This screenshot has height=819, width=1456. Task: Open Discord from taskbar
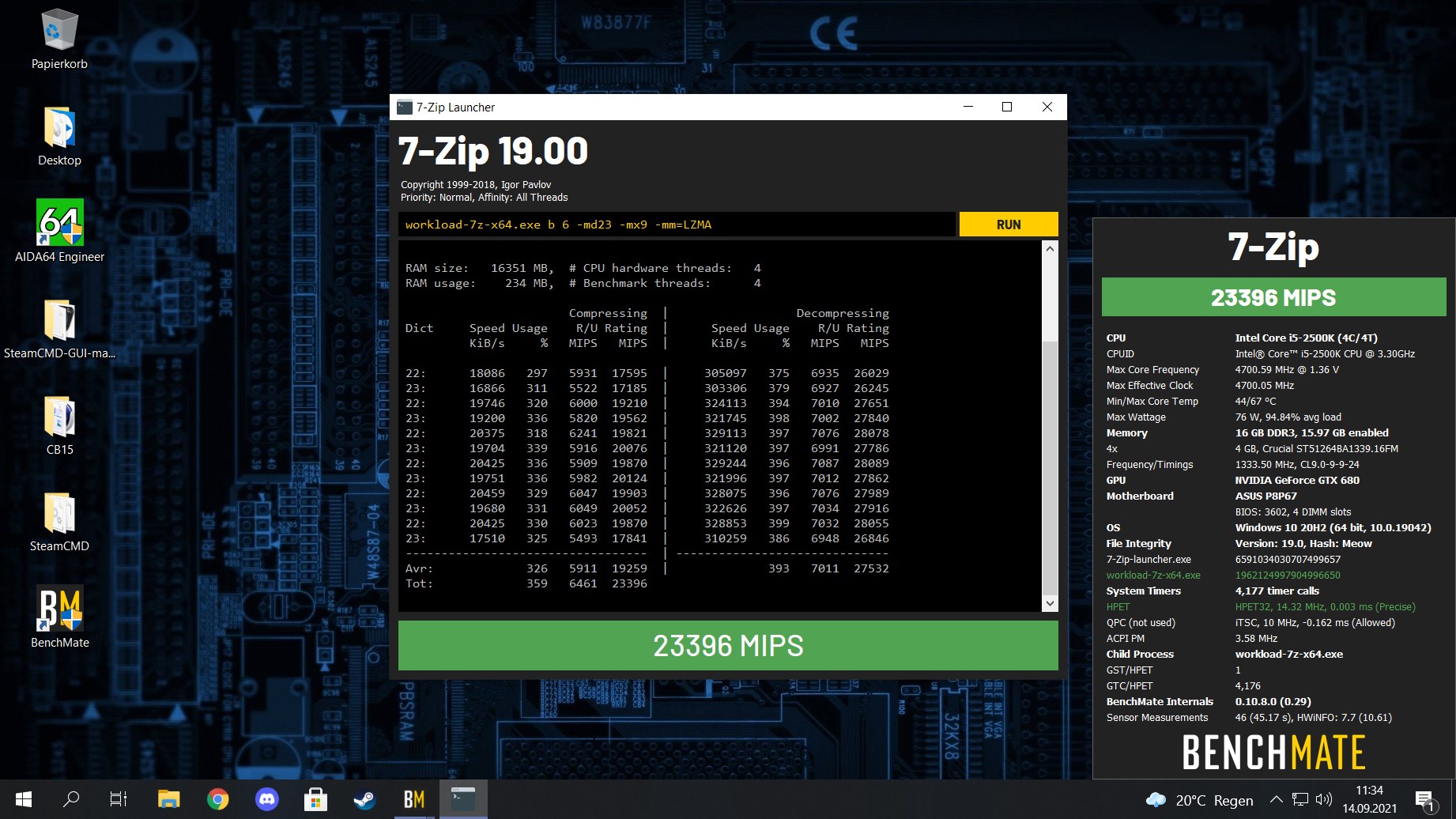[266, 799]
